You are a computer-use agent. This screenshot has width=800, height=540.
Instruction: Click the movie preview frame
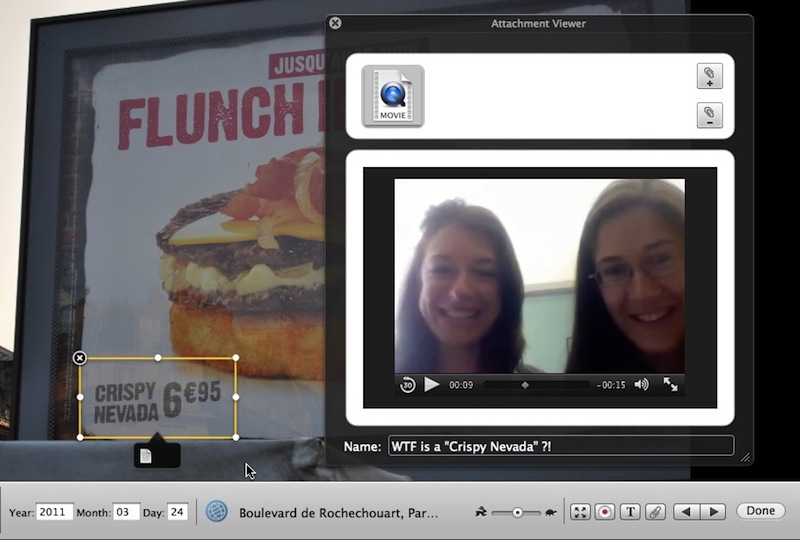tap(539, 276)
